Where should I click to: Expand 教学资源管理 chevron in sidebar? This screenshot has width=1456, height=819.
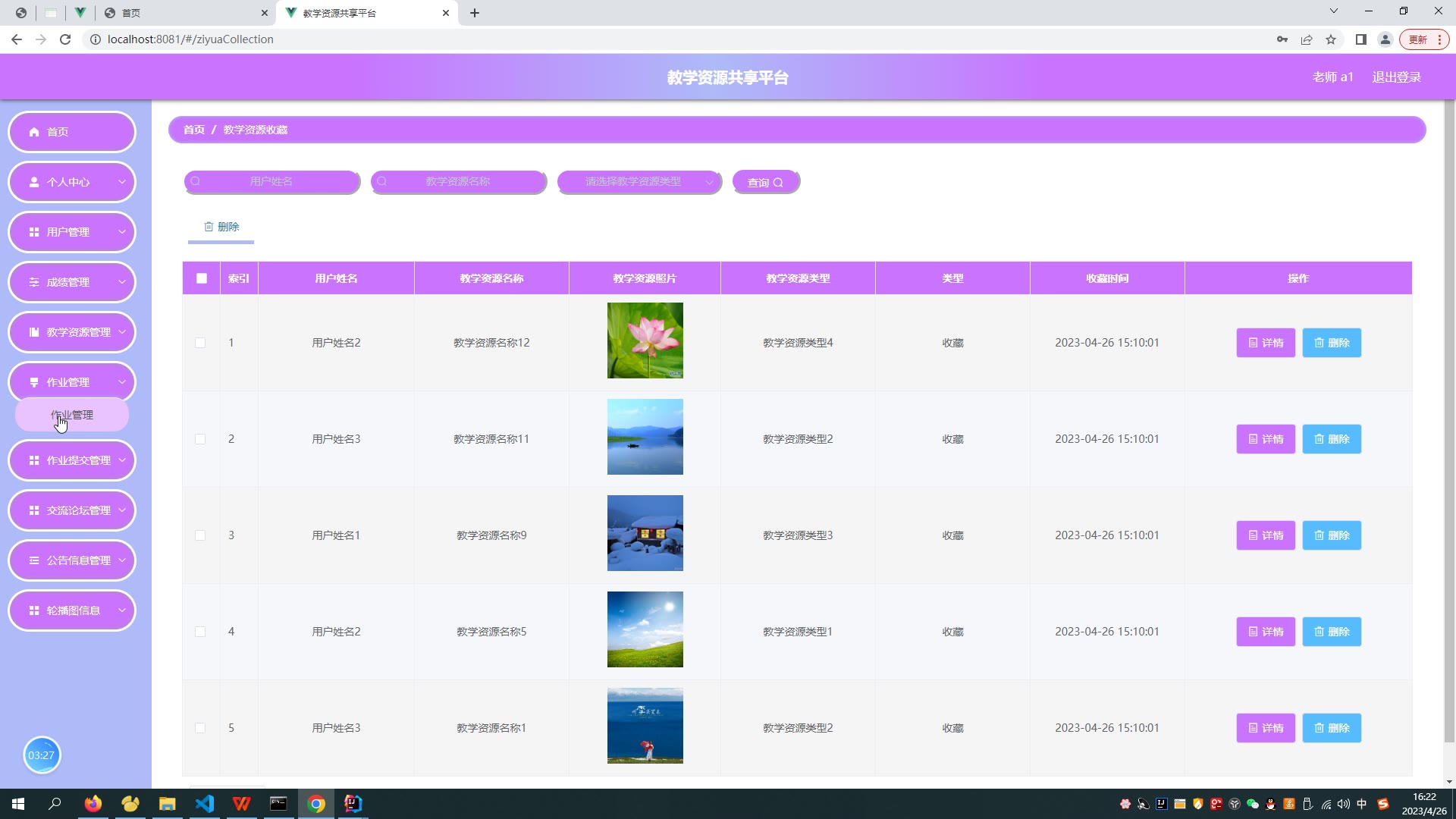[x=122, y=332]
